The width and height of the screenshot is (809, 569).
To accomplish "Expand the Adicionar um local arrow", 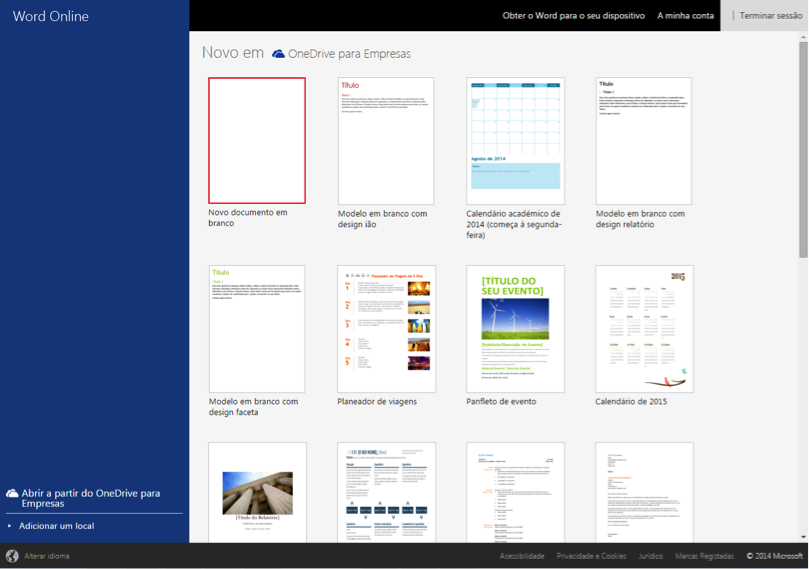I will coord(9,526).
